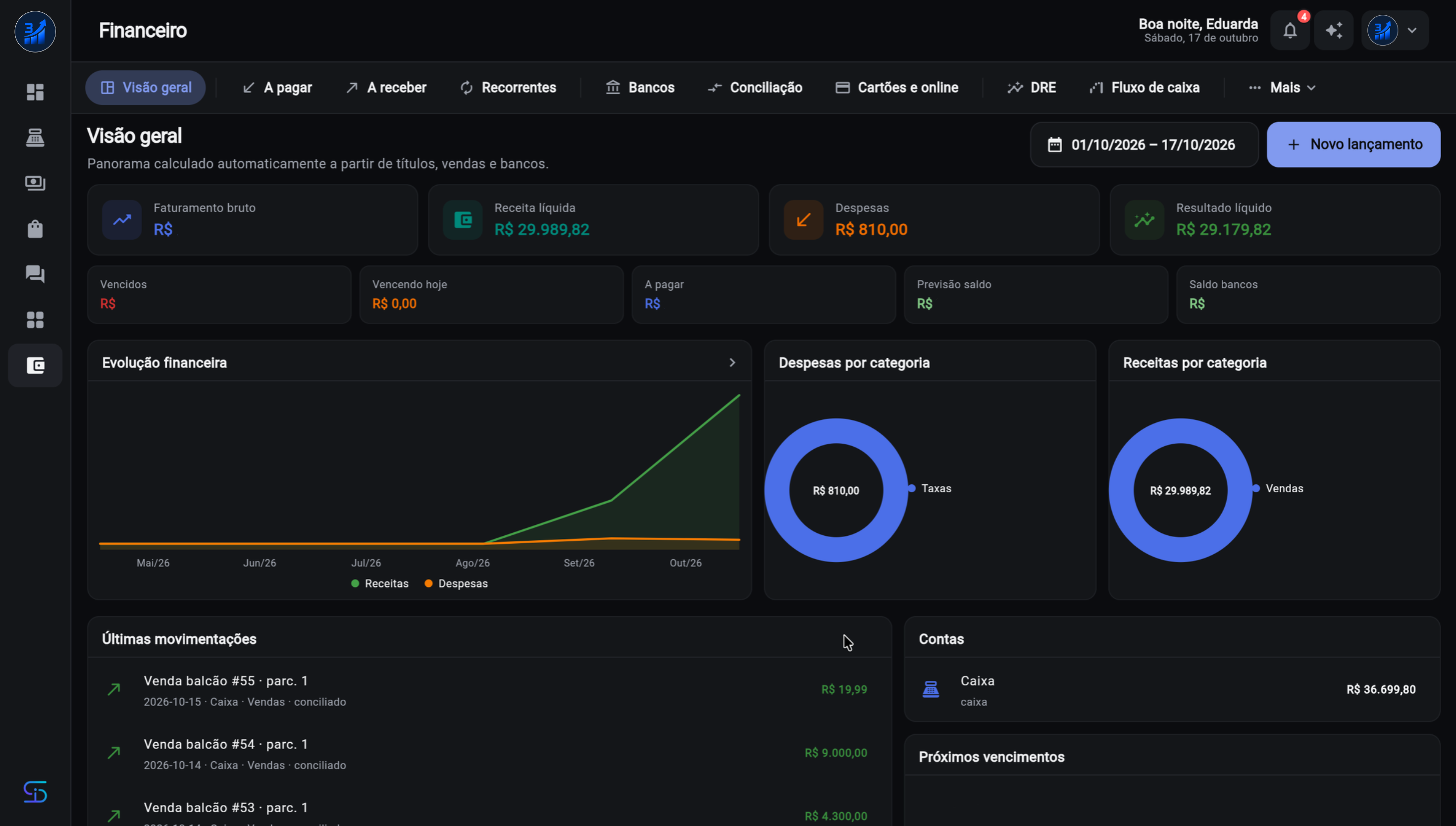Screen dimensions: 1456x826
Task: Go to the Conciliação tab
Action: tap(755, 87)
